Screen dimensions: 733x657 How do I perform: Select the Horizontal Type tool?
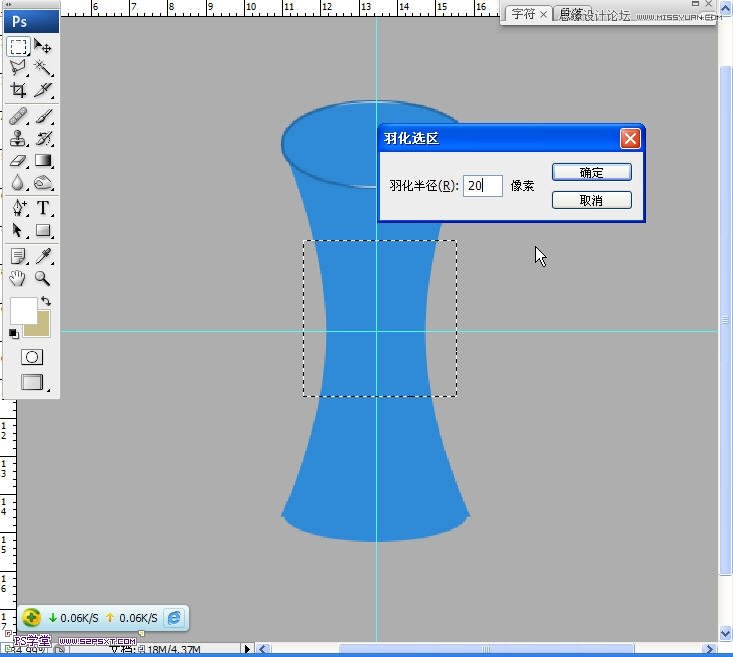tap(43, 208)
